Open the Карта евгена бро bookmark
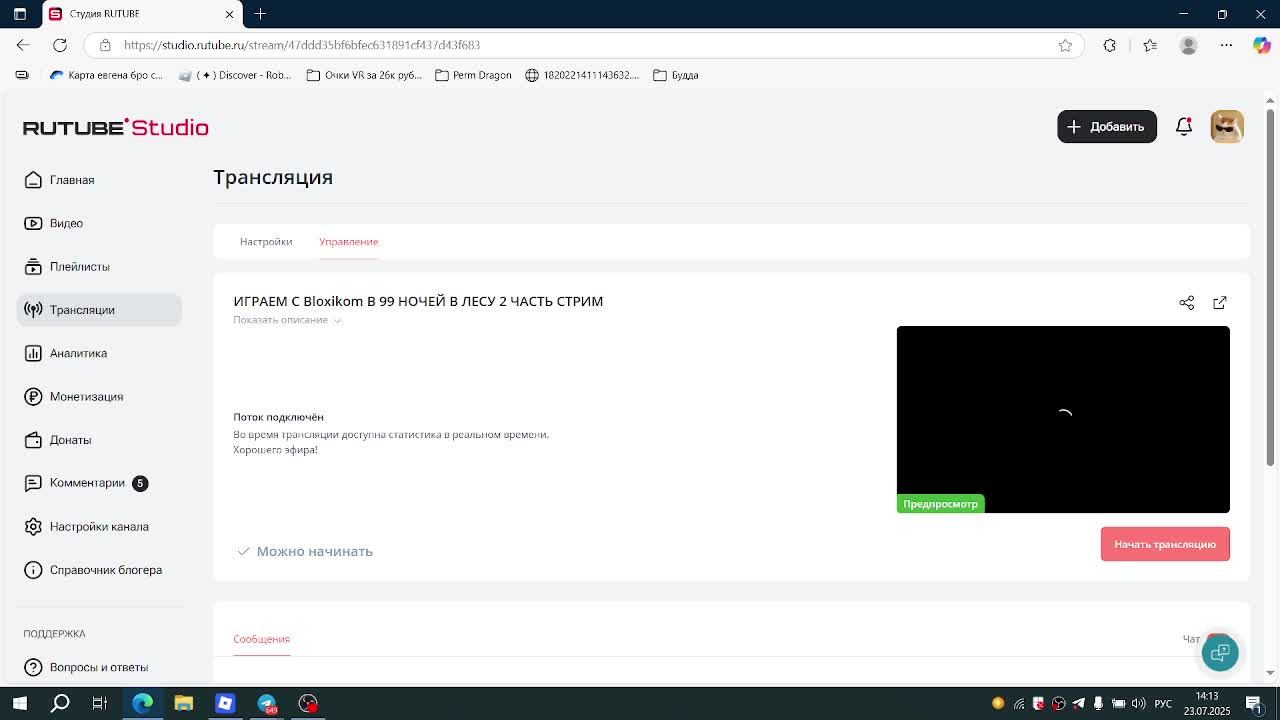Screen dimensions: 1280x720 pos(106,75)
